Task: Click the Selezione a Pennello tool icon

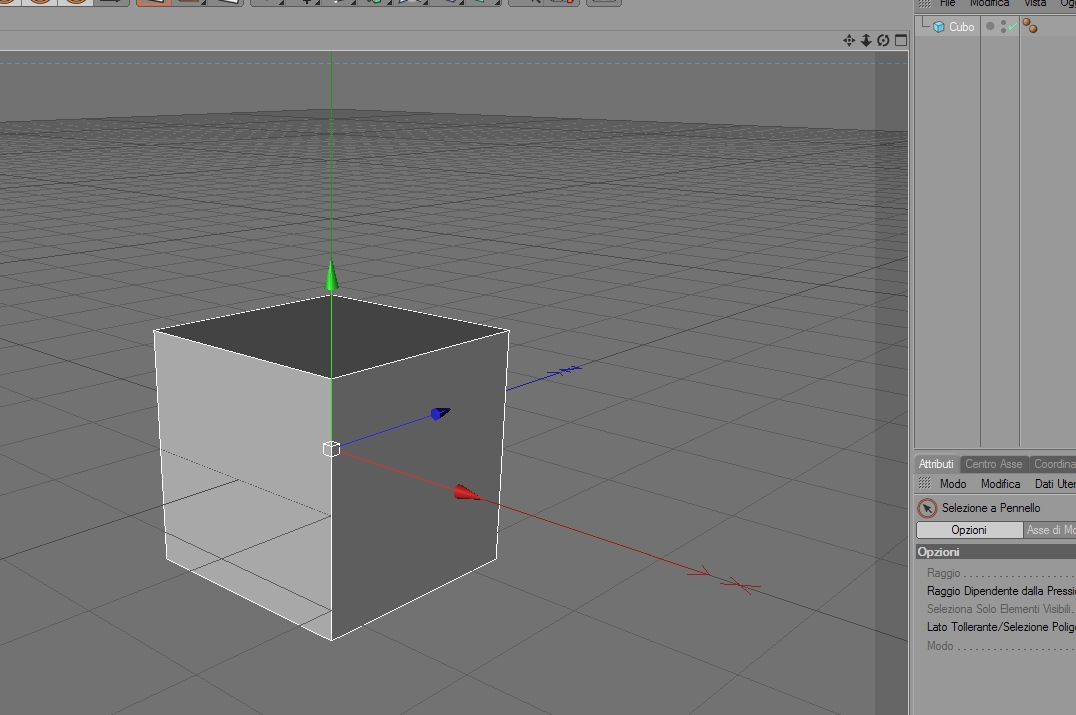Action: (x=927, y=508)
